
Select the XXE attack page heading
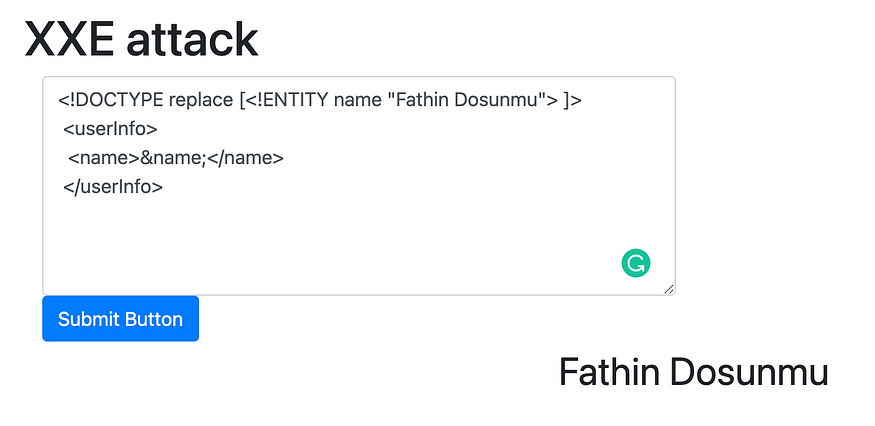(141, 39)
